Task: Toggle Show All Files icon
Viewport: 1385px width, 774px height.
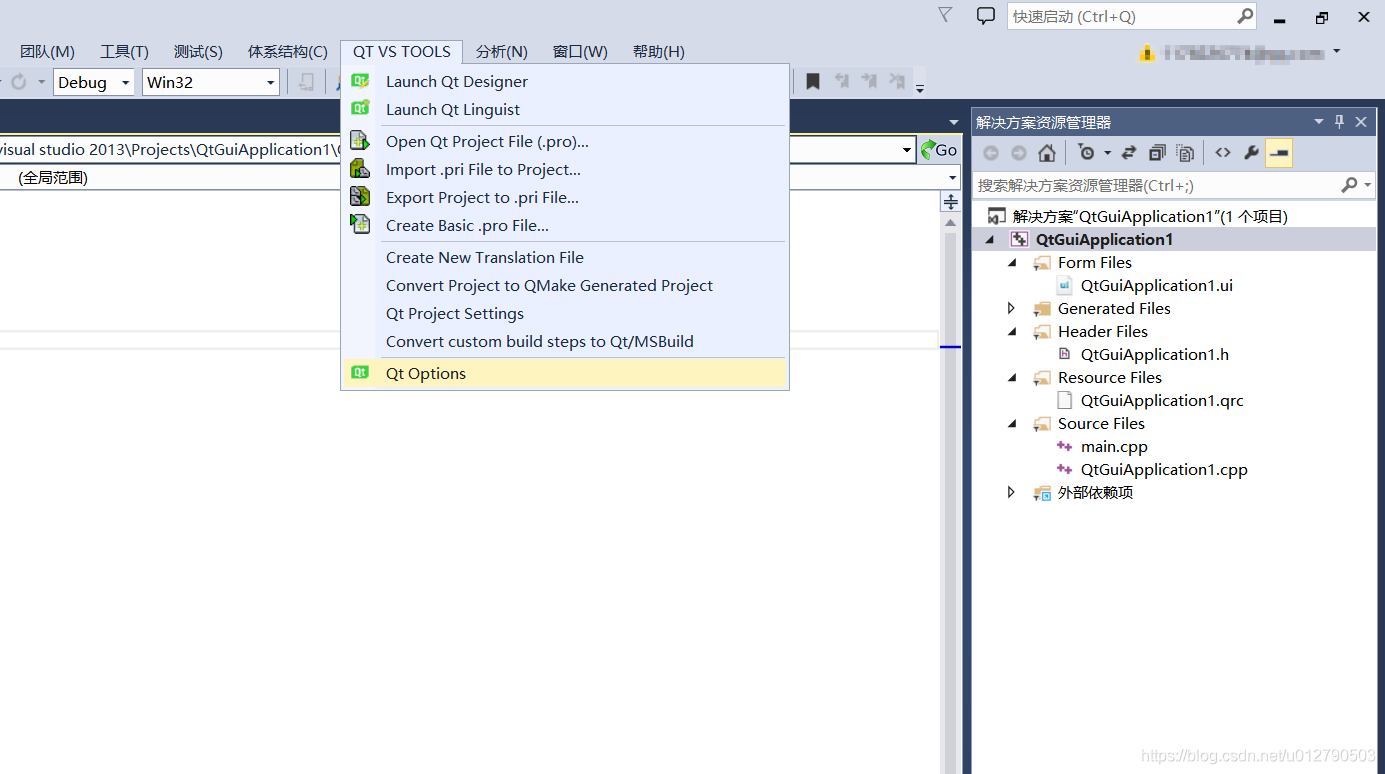Action: tap(1185, 153)
